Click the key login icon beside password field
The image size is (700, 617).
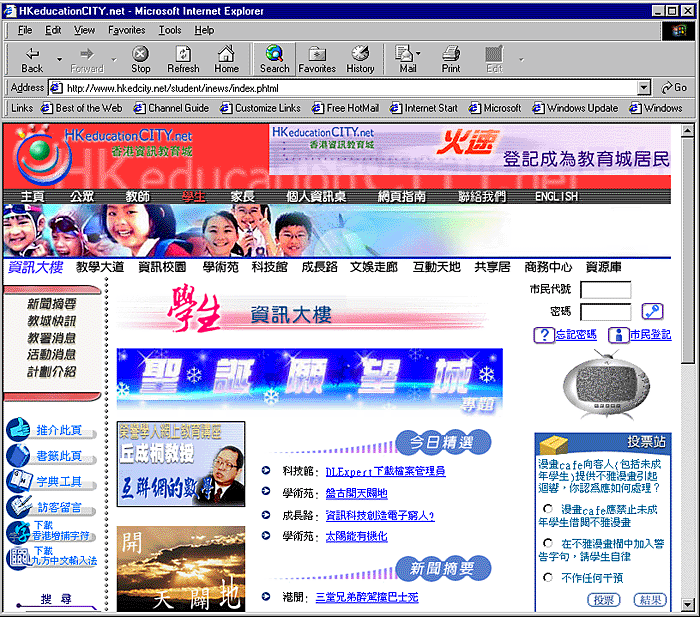(652, 311)
